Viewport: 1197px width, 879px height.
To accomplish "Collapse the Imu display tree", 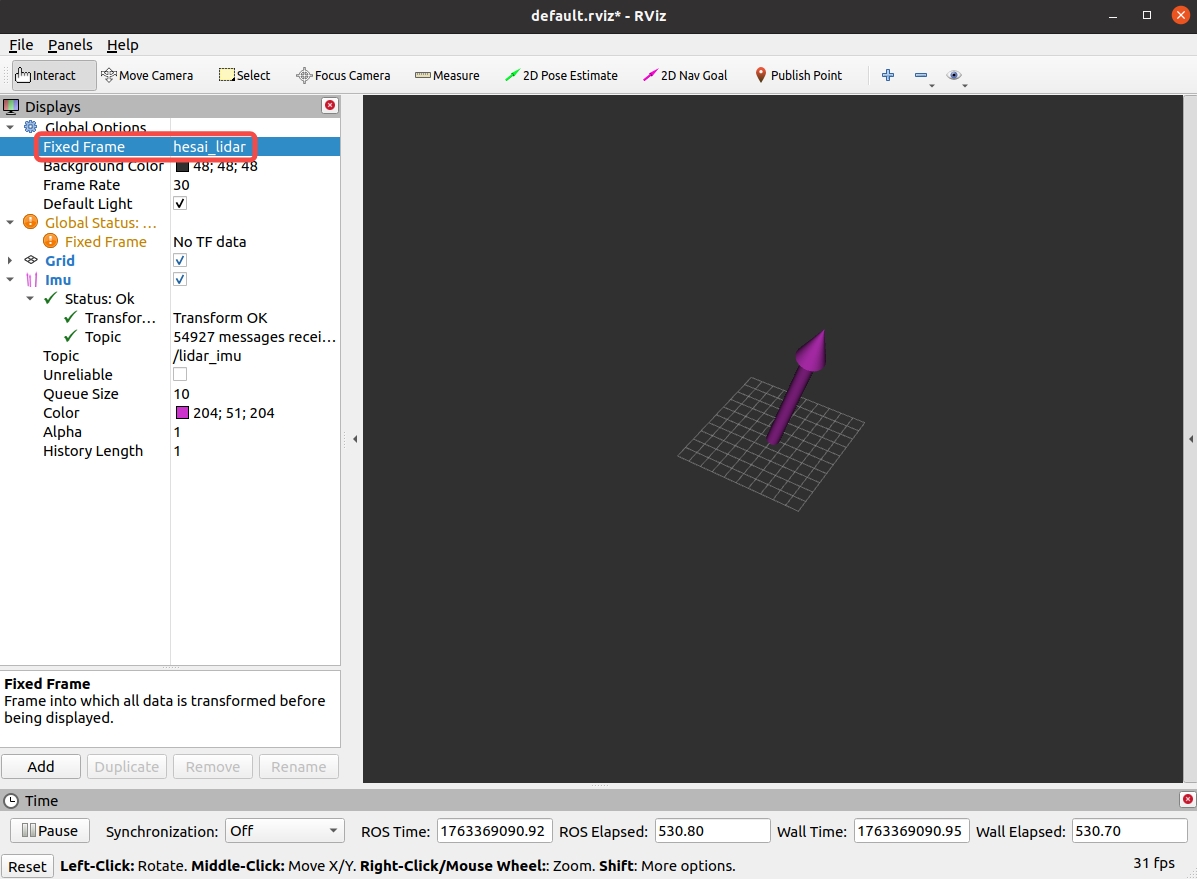I will tap(10, 280).
